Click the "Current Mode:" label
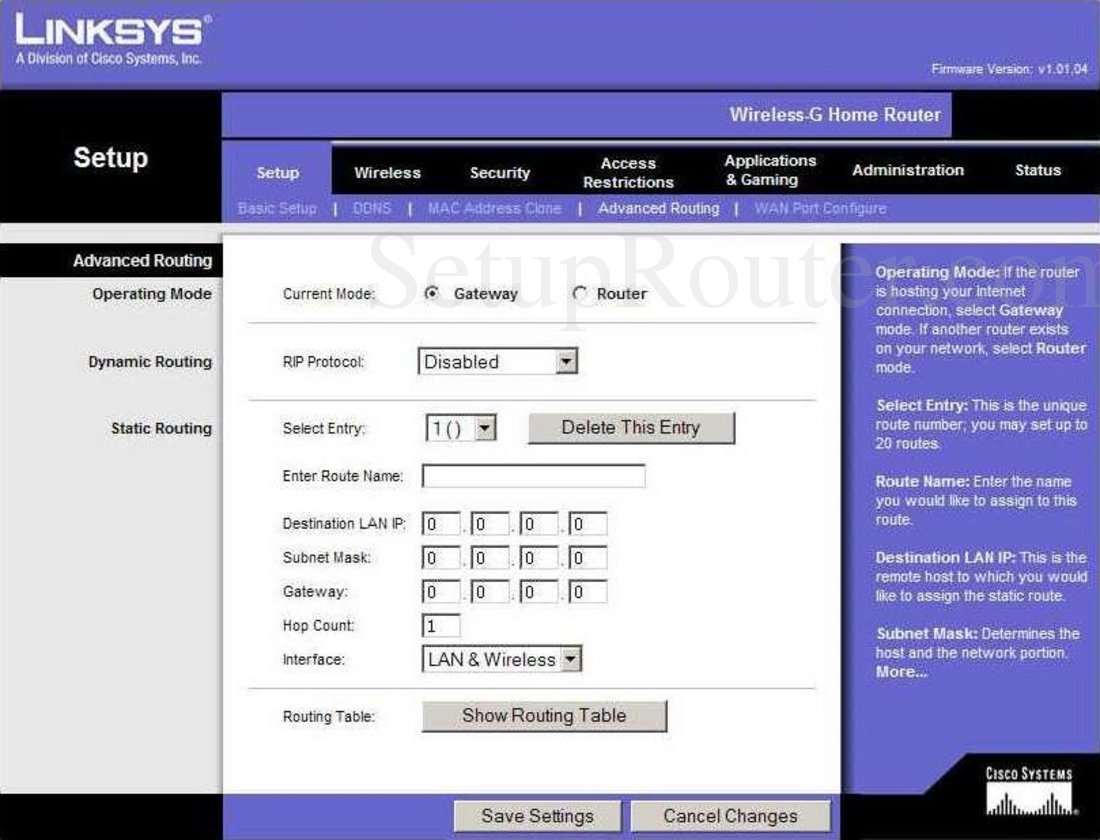The width and height of the screenshot is (1100, 840). tap(328, 294)
